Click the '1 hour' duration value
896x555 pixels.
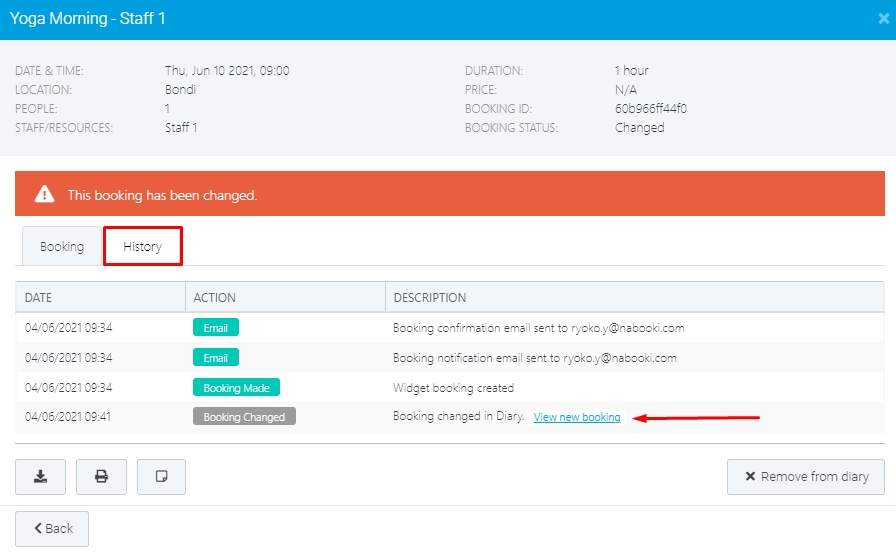631,70
